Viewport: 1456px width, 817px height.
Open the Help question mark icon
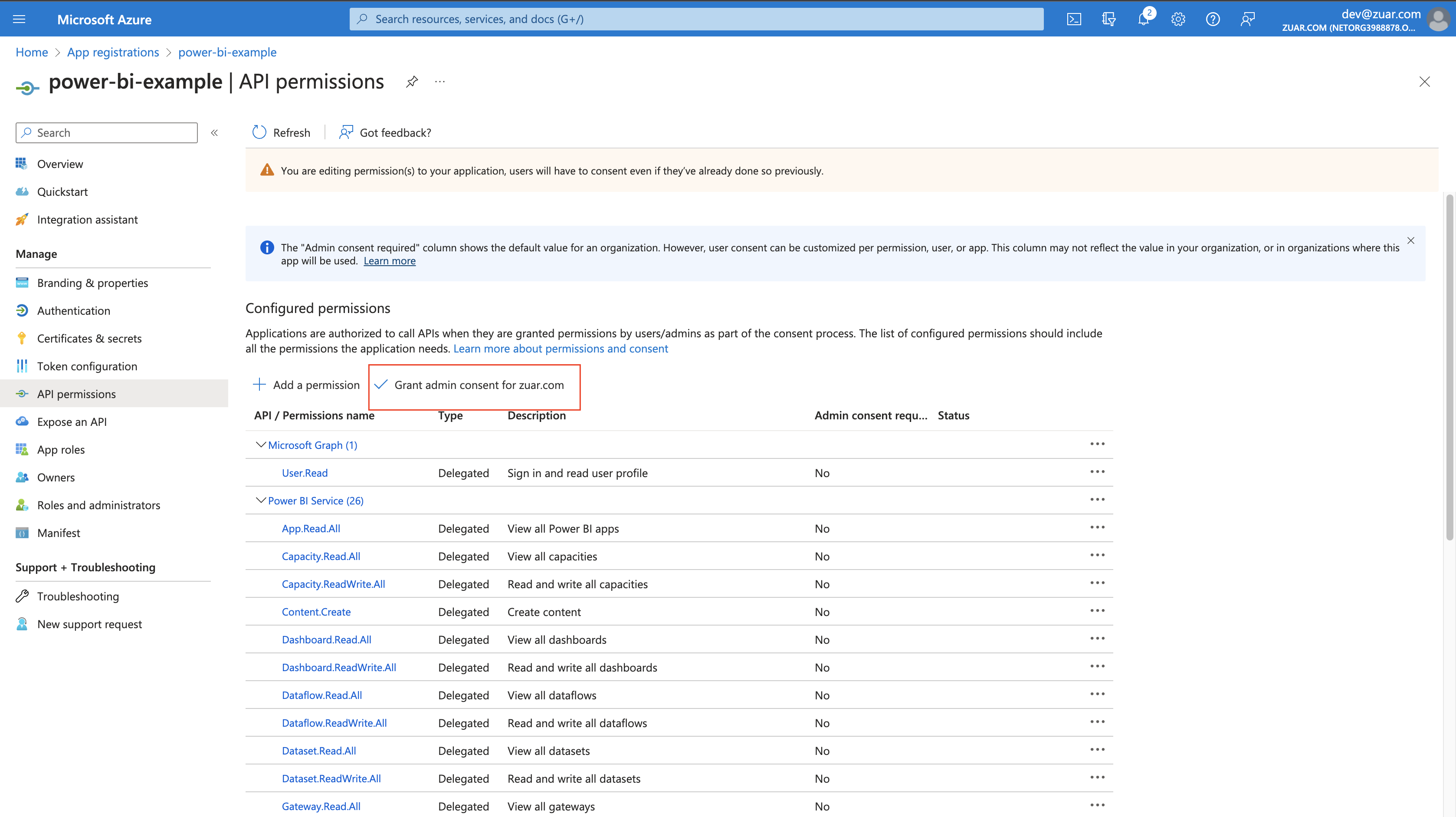coord(1212,19)
